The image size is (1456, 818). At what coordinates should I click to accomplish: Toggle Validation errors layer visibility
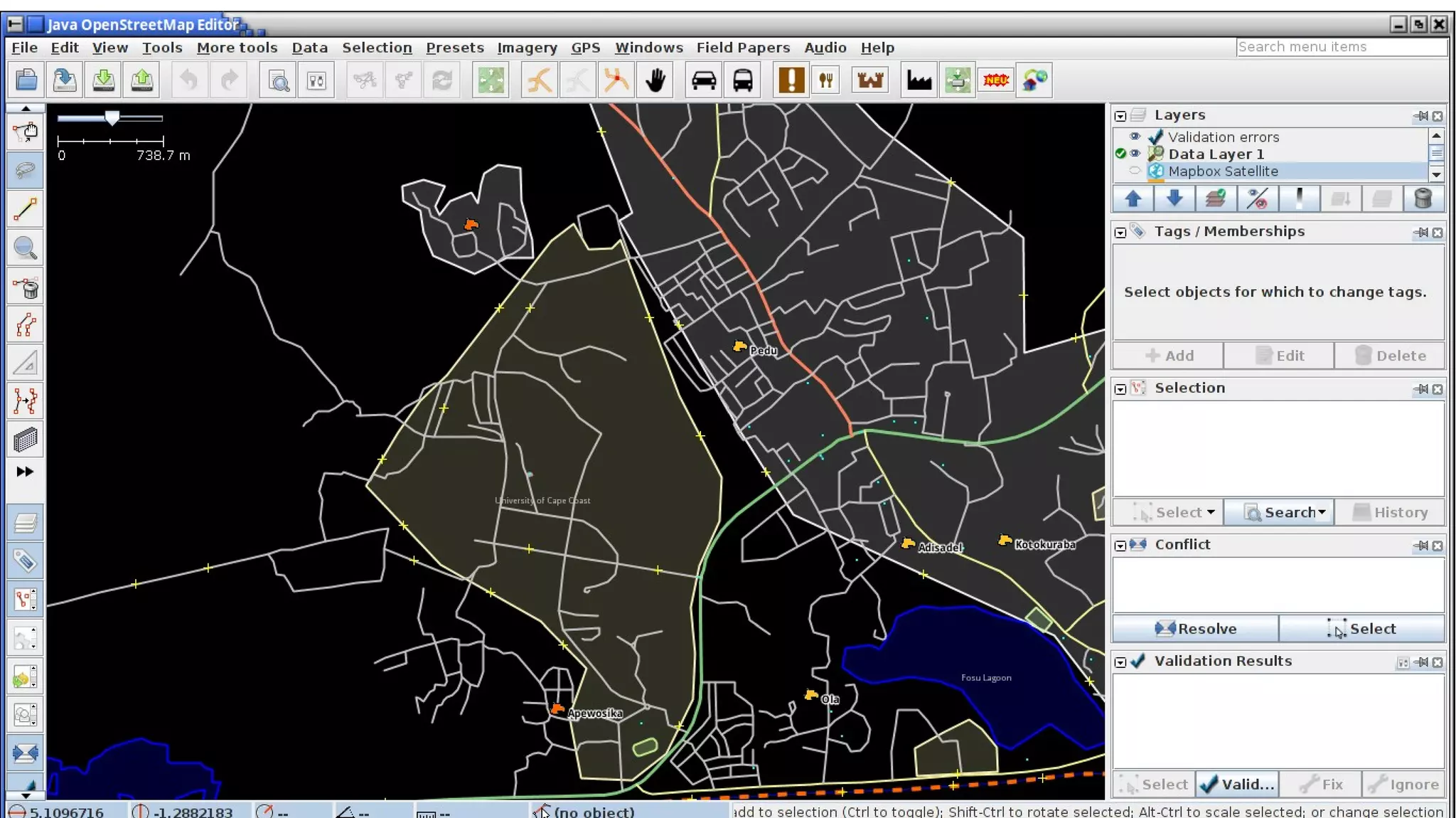click(1135, 137)
